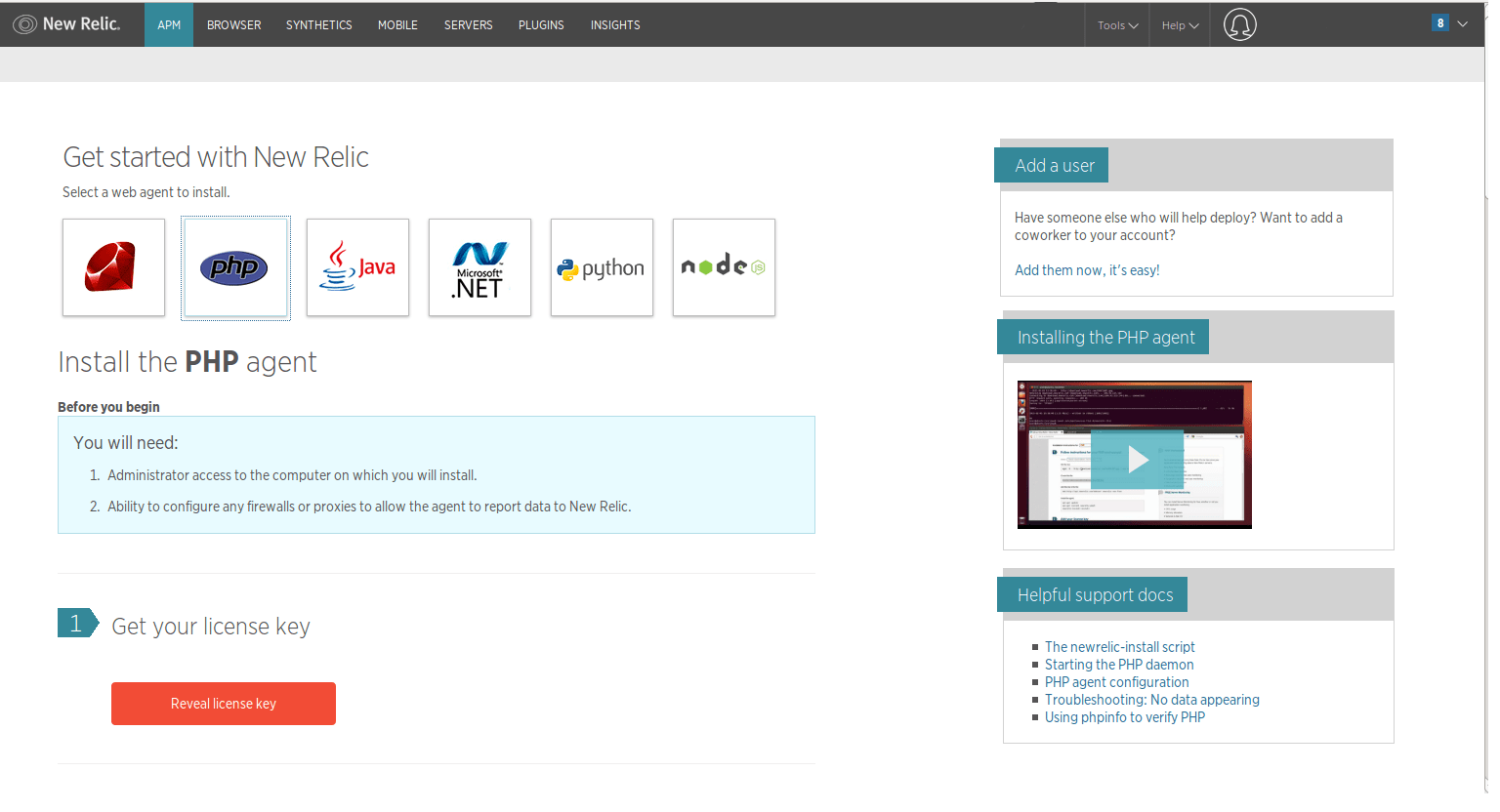Select the Microsoft .NET agent icon
This screenshot has width=1500, height=812.
coord(479,267)
